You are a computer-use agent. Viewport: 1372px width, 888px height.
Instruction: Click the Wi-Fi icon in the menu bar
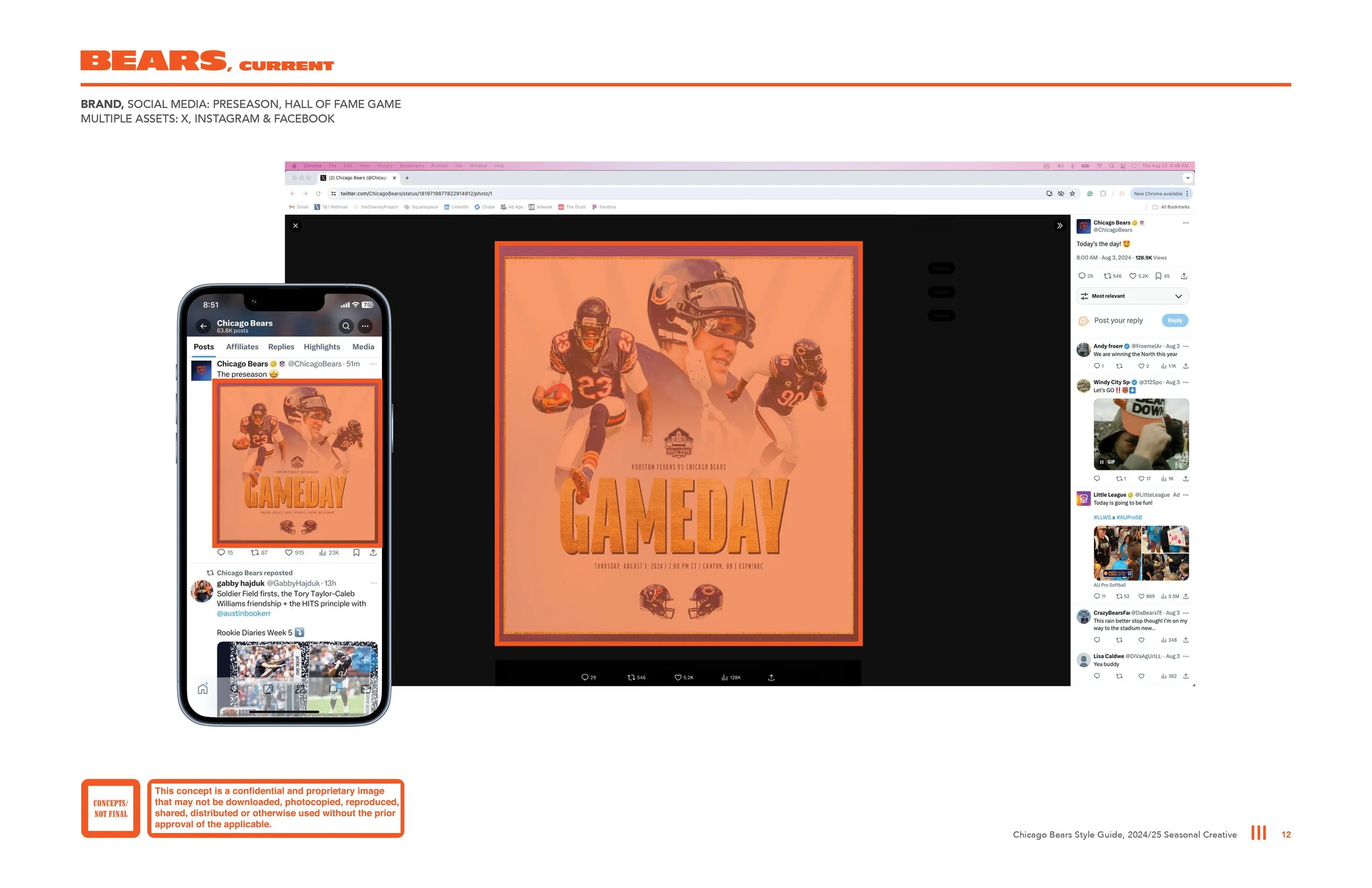point(1099,166)
